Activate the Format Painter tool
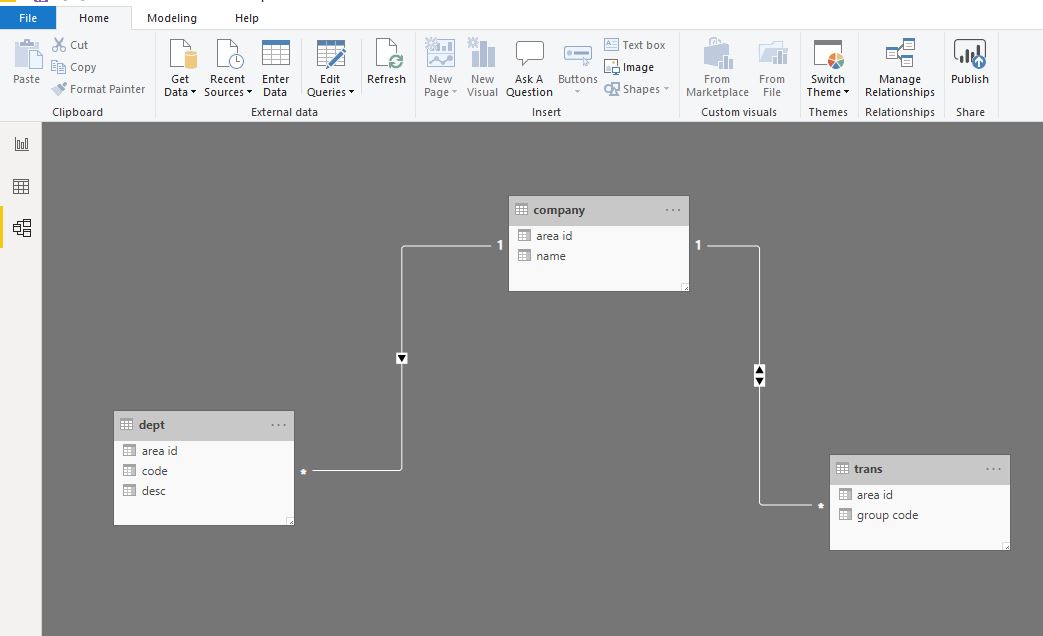Image resolution: width=1043 pixels, height=636 pixels. pyautogui.click(x=98, y=89)
